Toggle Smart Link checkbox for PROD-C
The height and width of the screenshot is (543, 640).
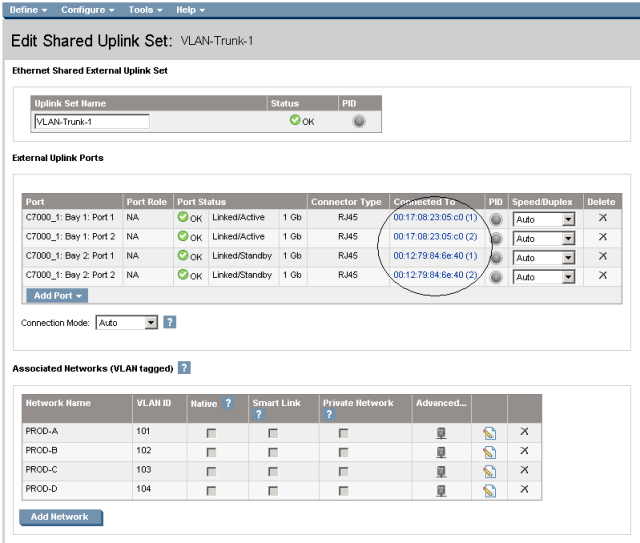point(272,471)
